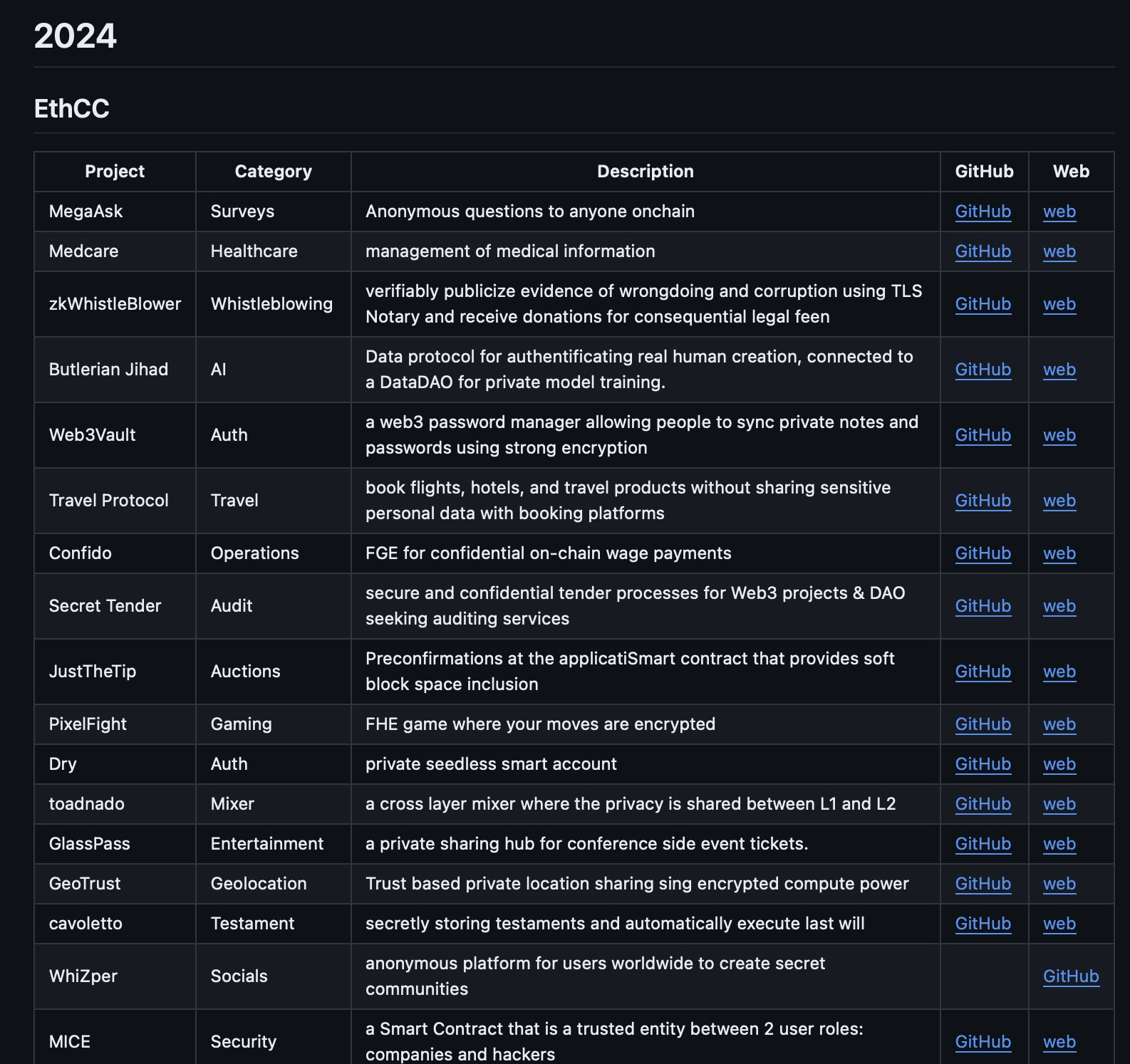Screen dimensions: 1130x1064
Task: Select the Web3Vault project name
Action: 92,435
